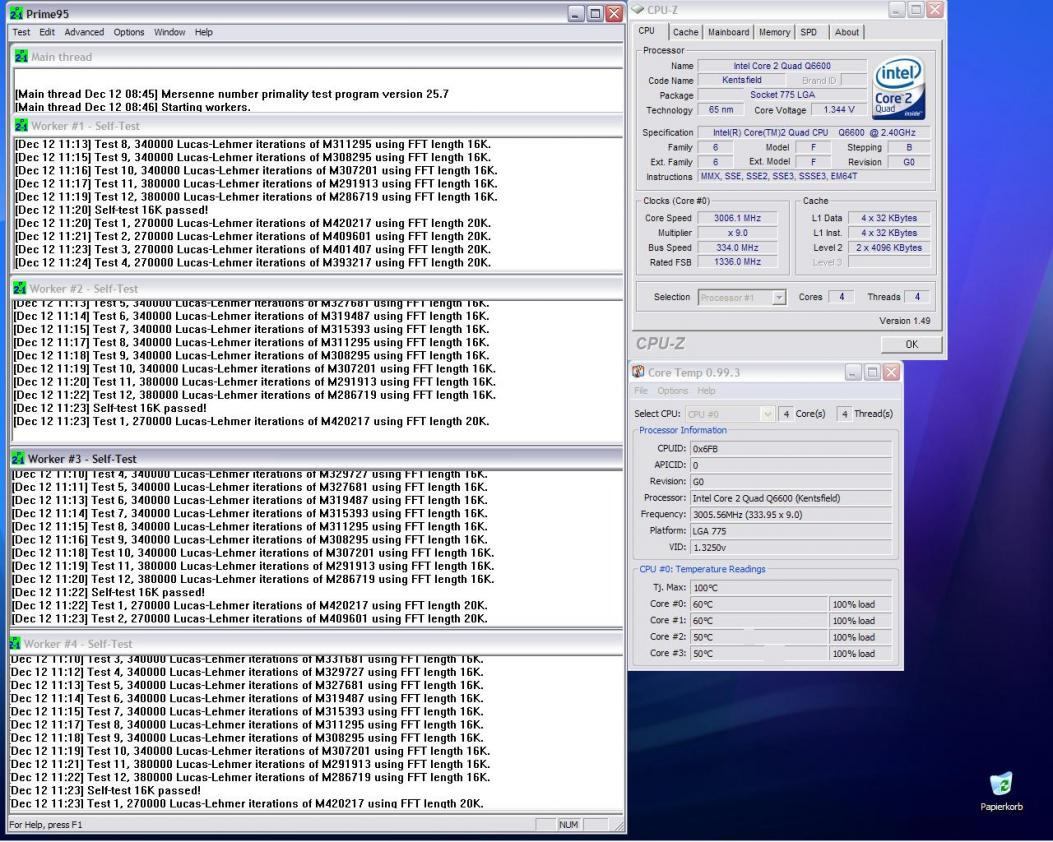The image size is (1053, 842).
Task: Click the Worker #1 - Self-Test title bar
Action: 318,126
